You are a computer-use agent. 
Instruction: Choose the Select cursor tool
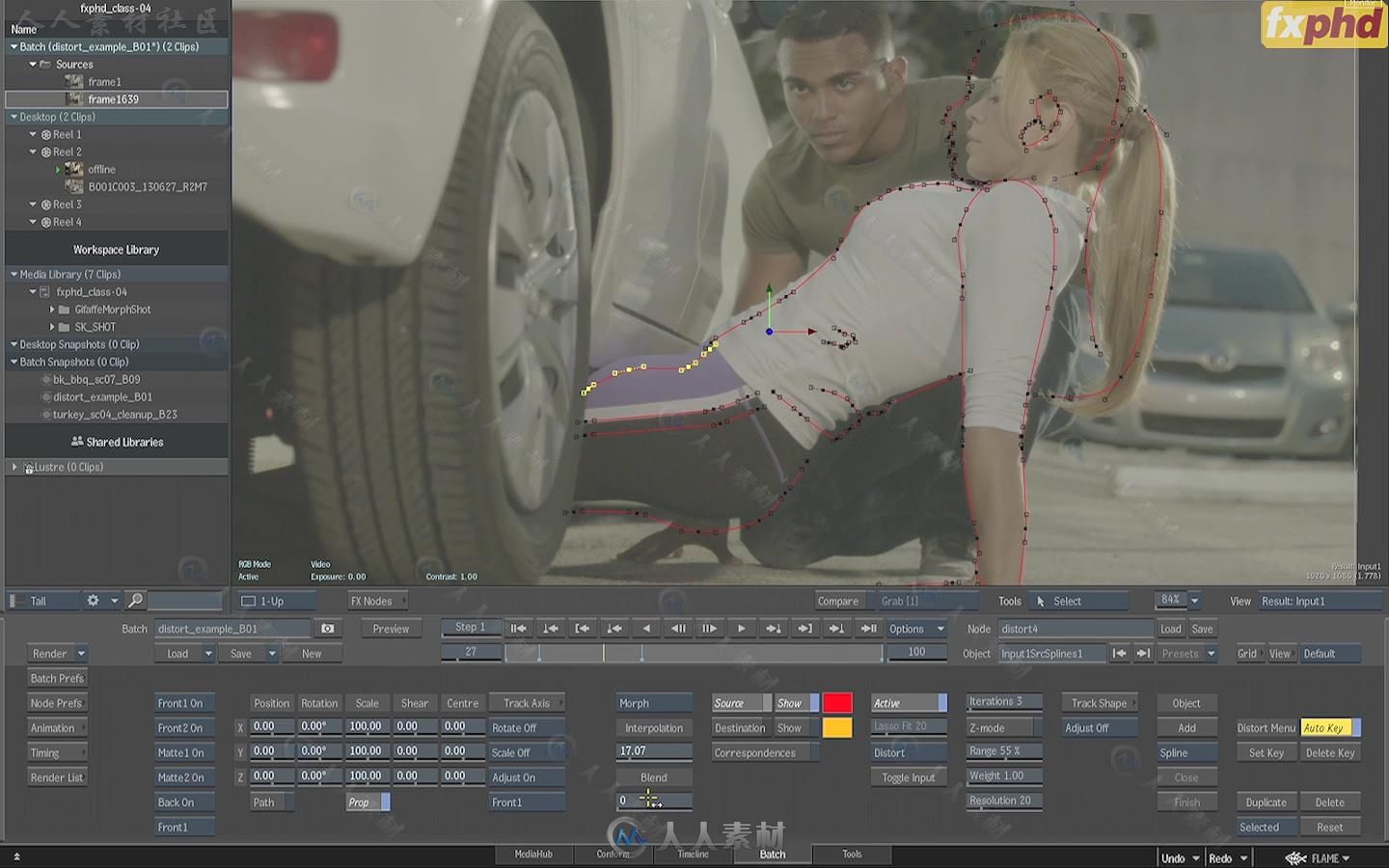[x=1078, y=601]
